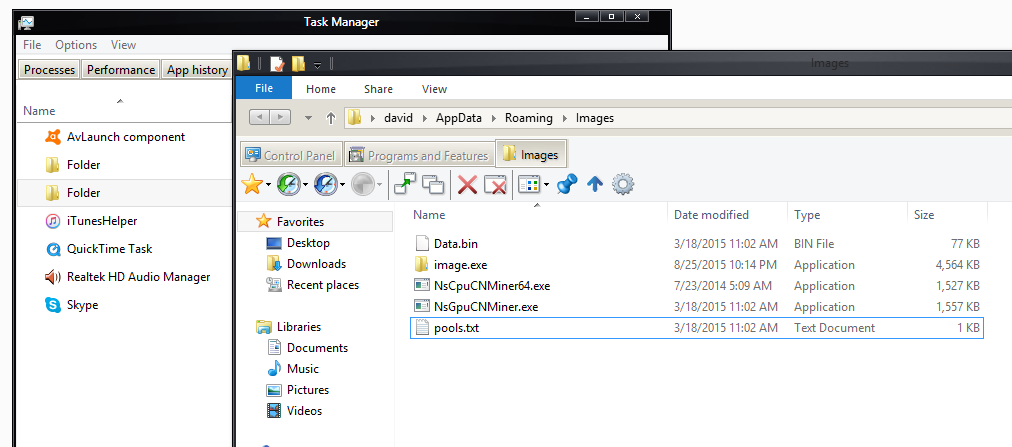Click the Explorer folder icon in title bar
The image size is (1012, 447).
[243, 63]
